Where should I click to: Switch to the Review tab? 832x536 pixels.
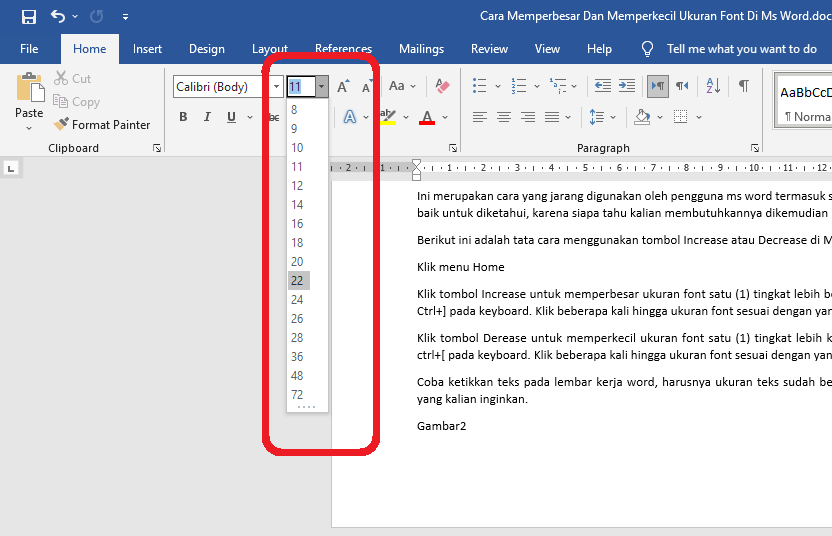coord(489,49)
